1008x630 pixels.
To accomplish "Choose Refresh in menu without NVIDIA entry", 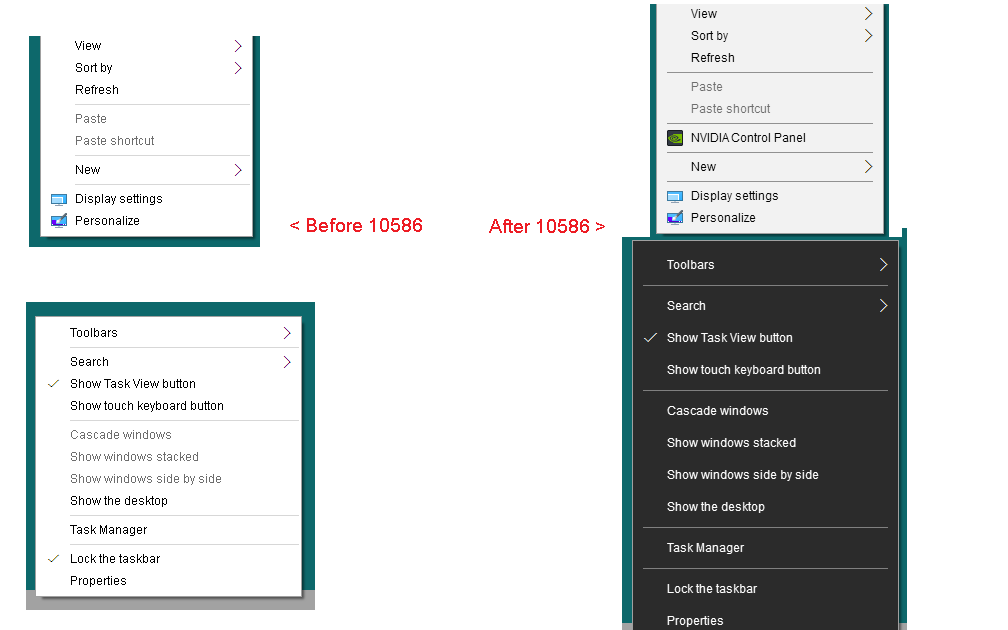I will pos(96,90).
